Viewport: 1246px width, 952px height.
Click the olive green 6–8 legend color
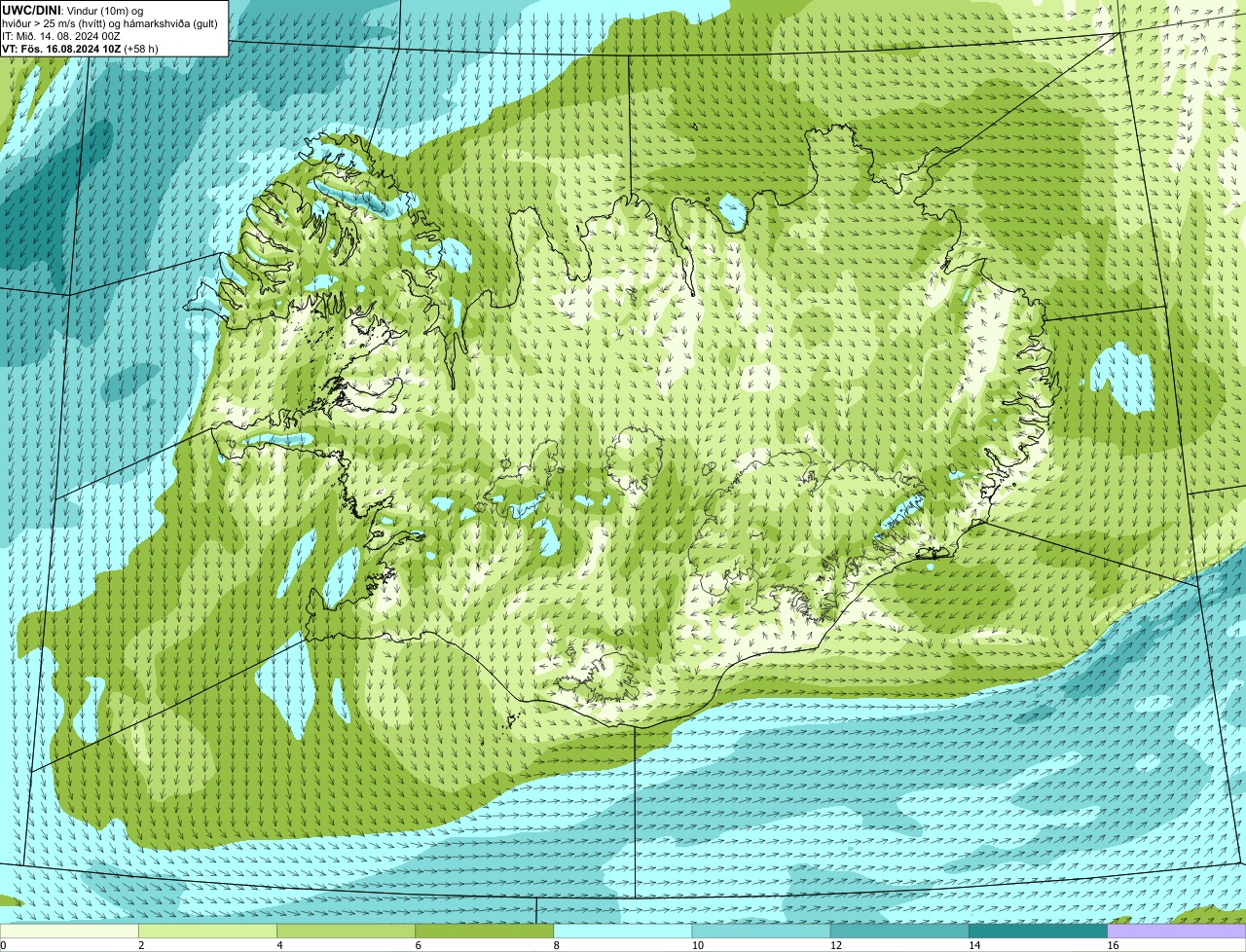tap(484, 932)
